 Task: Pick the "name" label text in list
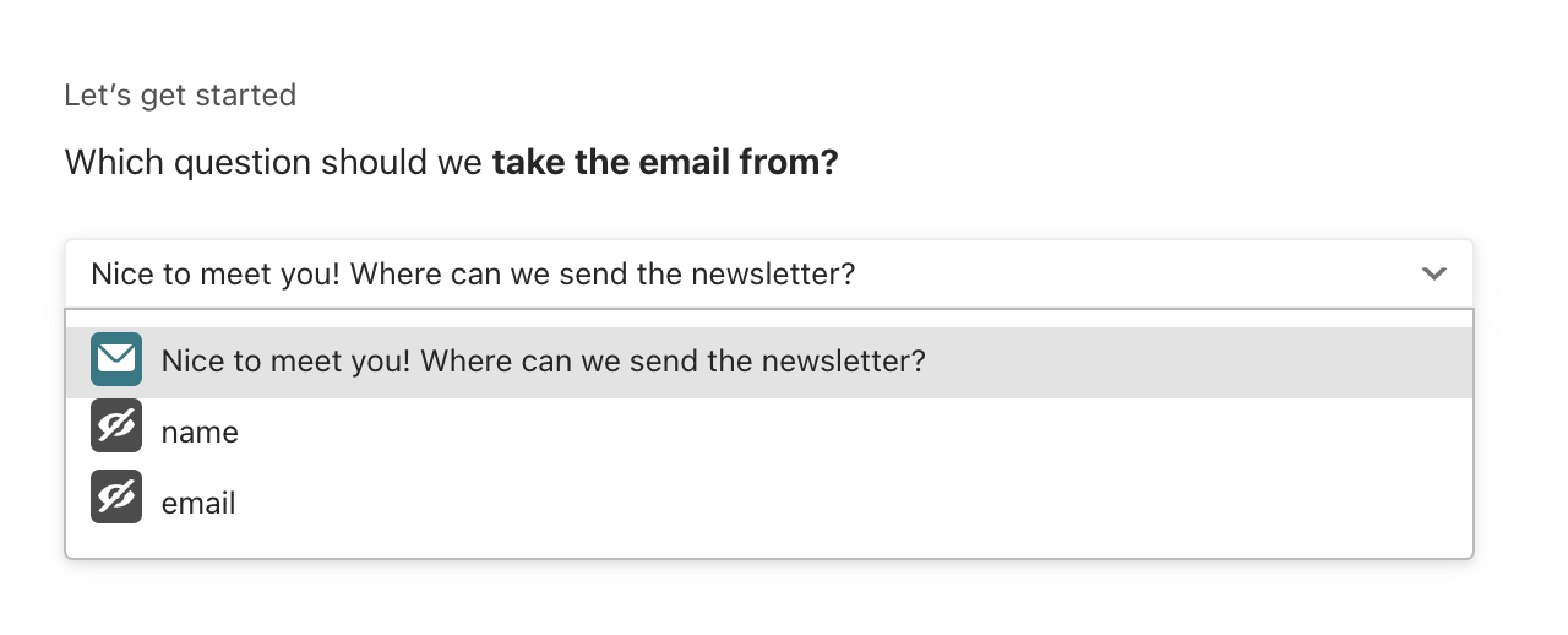pyautogui.click(x=200, y=433)
